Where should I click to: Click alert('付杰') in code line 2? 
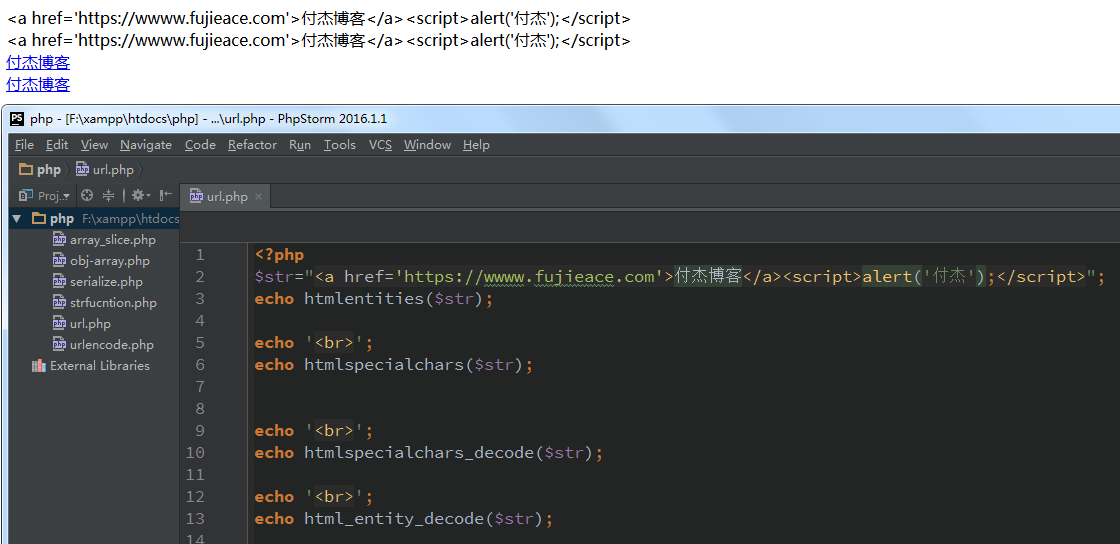pos(924,277)
